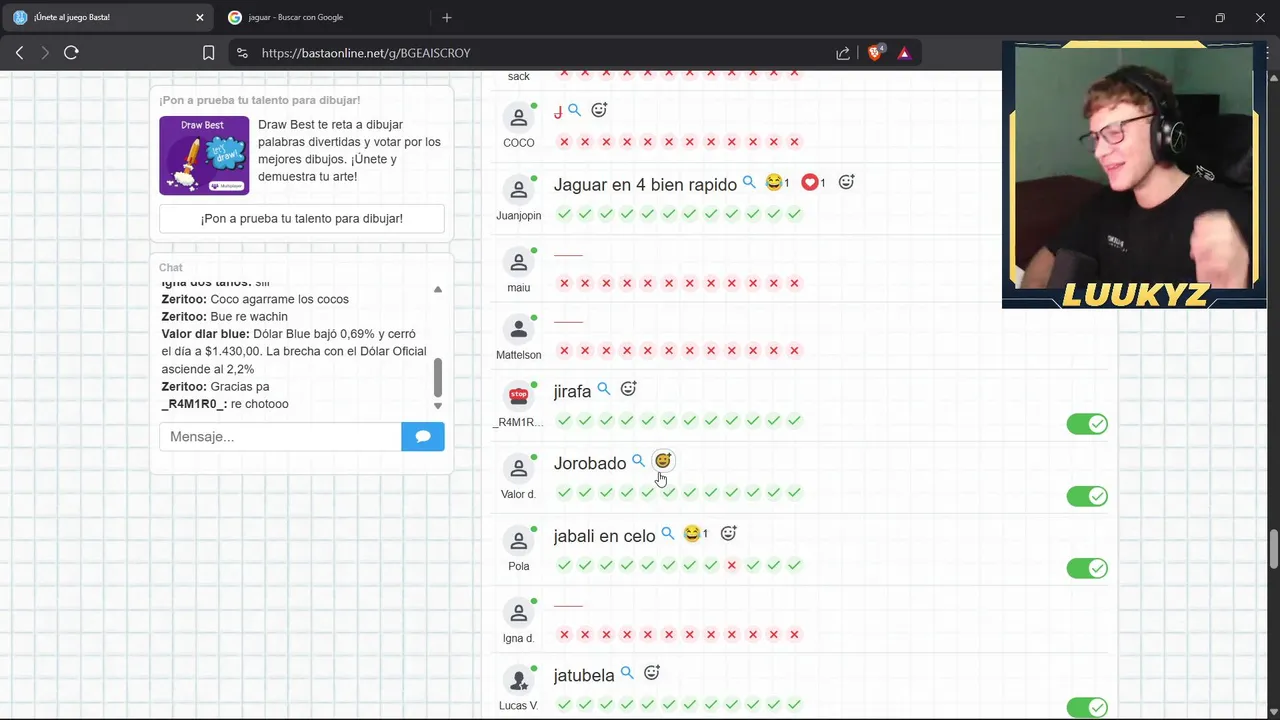Click the chat scrollbar thumb

[x=437, y=377]
